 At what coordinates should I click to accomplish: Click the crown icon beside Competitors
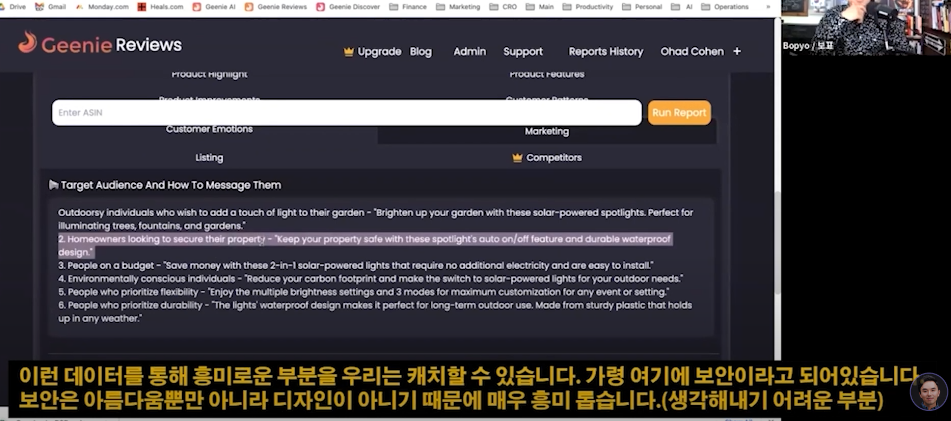coord(517,158)
